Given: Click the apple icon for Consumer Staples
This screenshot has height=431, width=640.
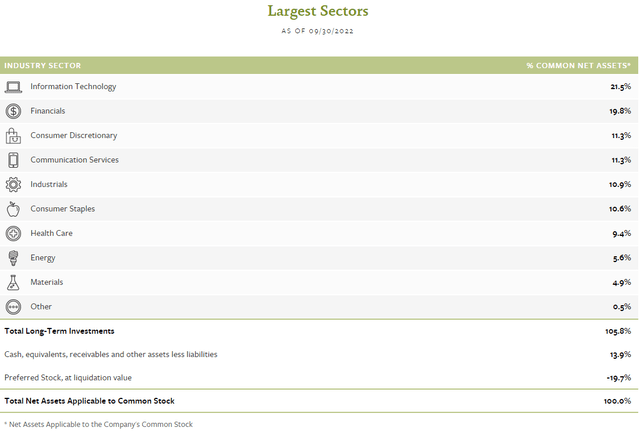Looking at the screenshot, I should 13,209.
